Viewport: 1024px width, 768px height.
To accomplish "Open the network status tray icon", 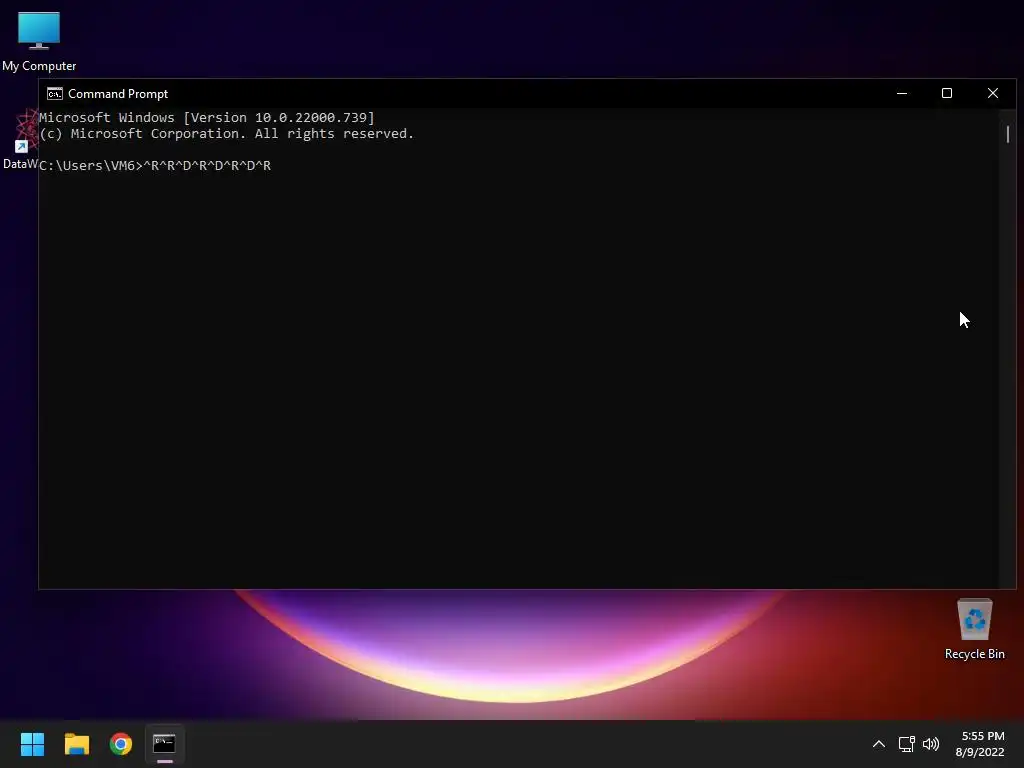I will (x=906, y=744).
